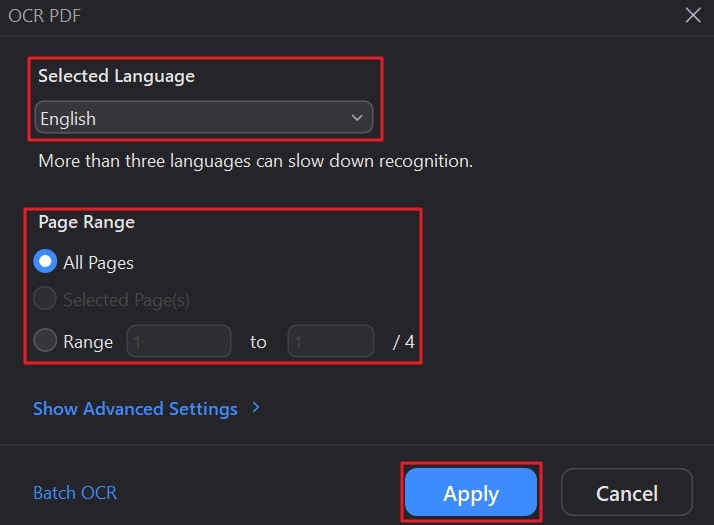The height and width of the screenshot is (525, 714).
Task: Click the Apply button
Action: pos(471,492)
